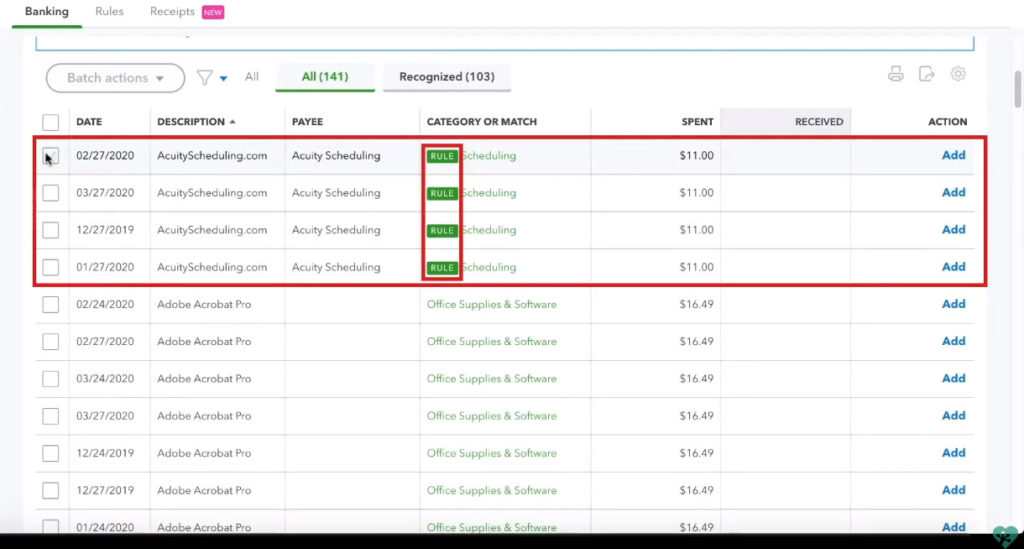Click Office Supplies & Software for 03/24/2020 row
1024x549 pixels.
point(491,379)
